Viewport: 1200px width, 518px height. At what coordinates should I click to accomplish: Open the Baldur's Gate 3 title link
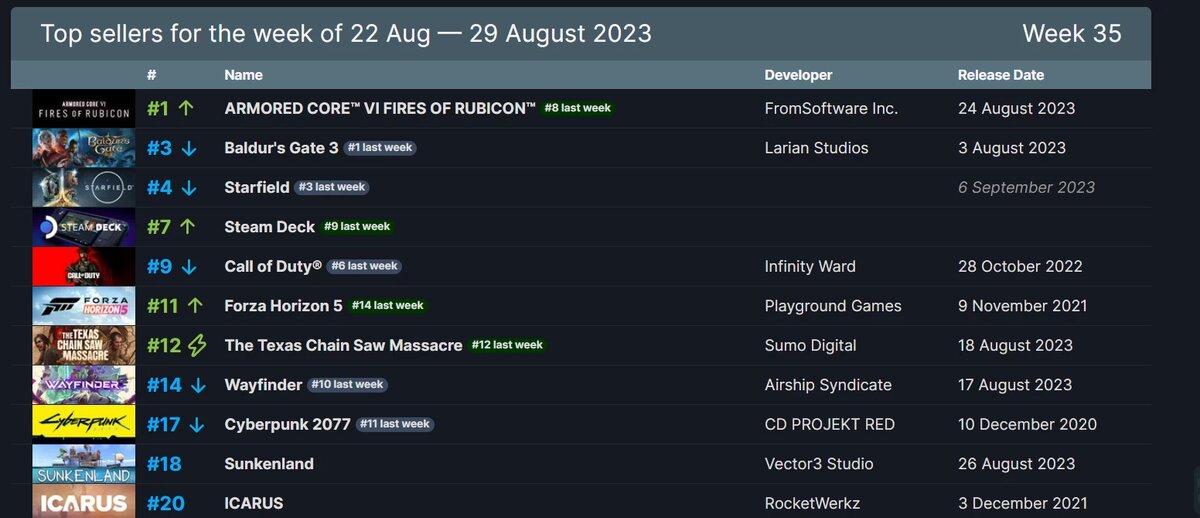(282, 148)
